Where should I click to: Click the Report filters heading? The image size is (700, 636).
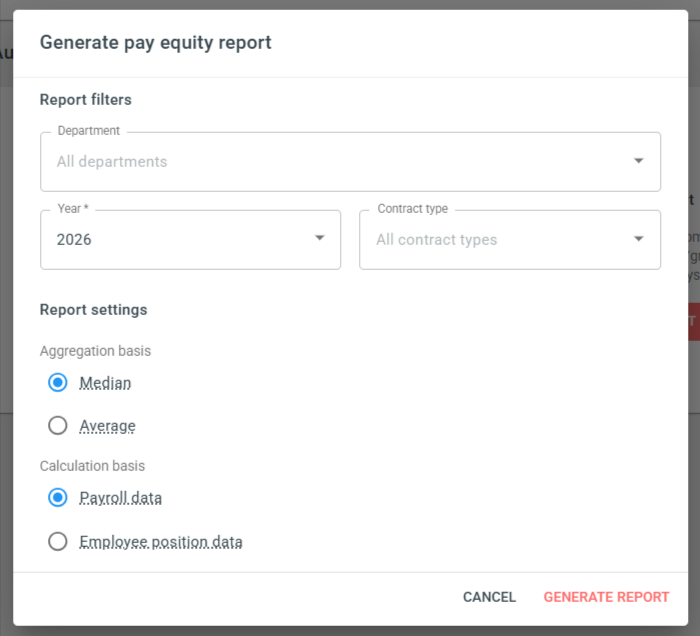click(x=86, y=100)
